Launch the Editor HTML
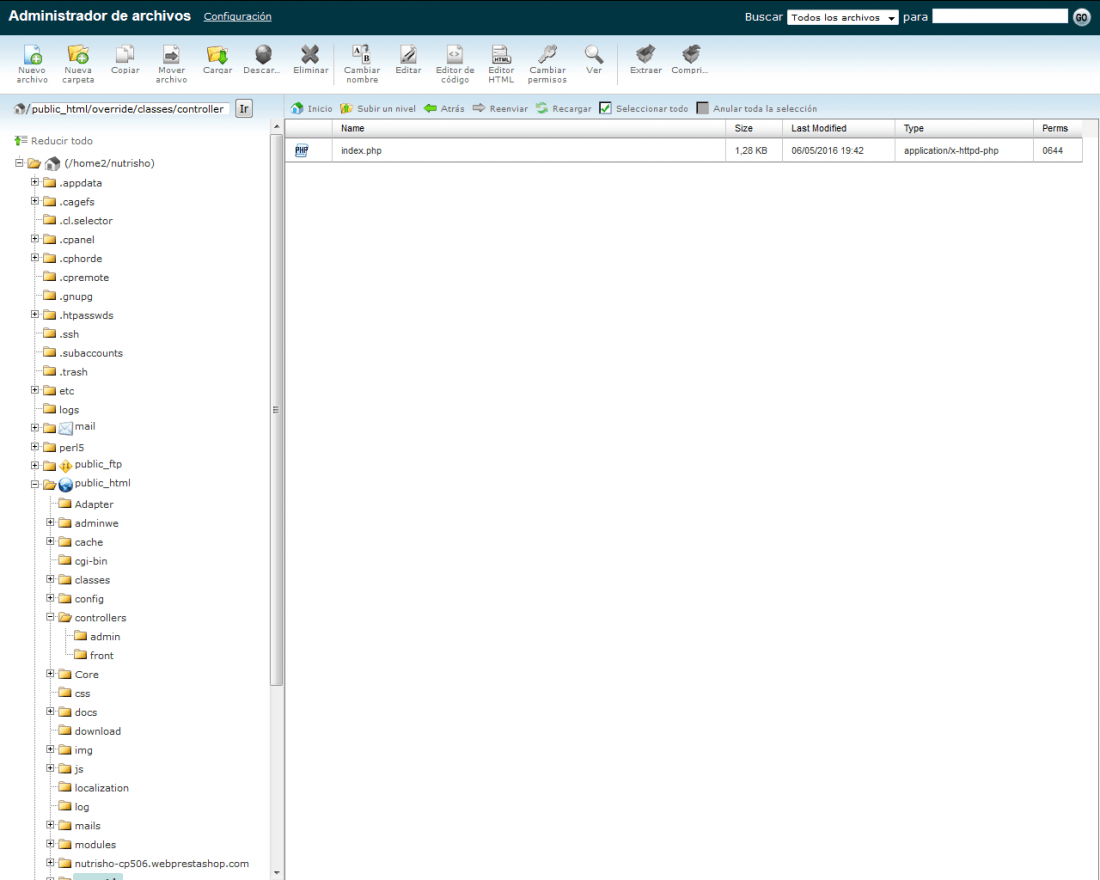Viewport: 1100px width, 880px height. tap(501, 64)
